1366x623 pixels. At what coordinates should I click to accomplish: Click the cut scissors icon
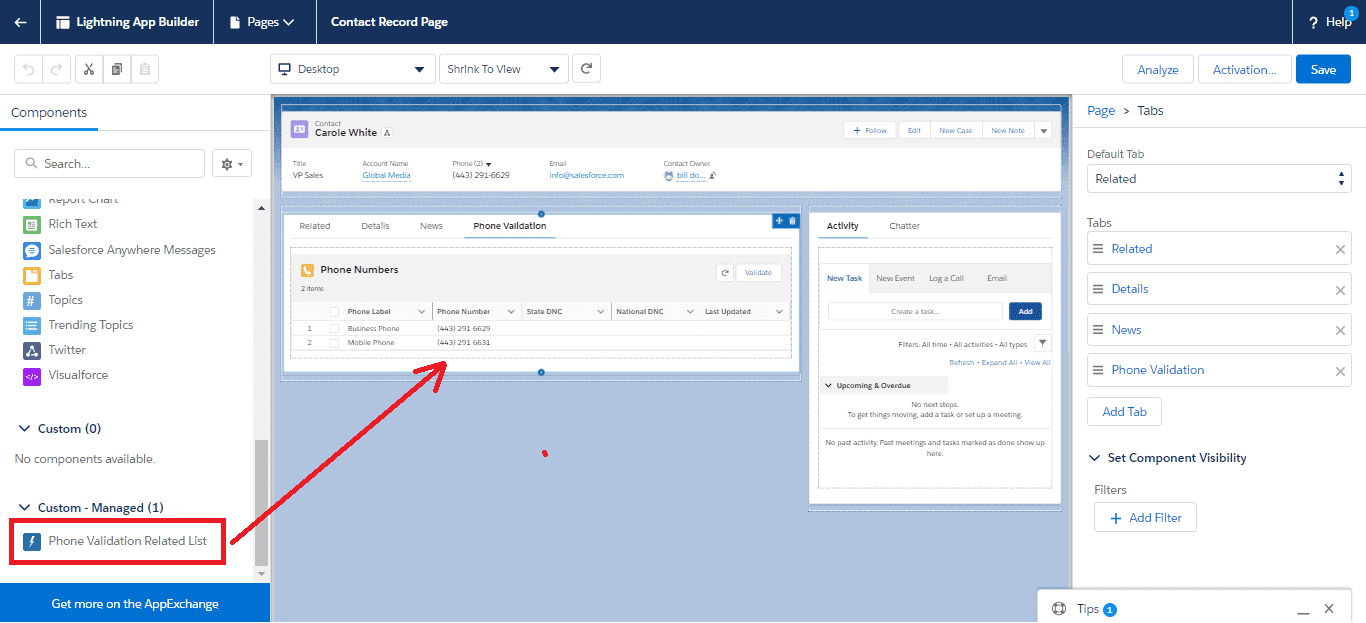[89, 69]
